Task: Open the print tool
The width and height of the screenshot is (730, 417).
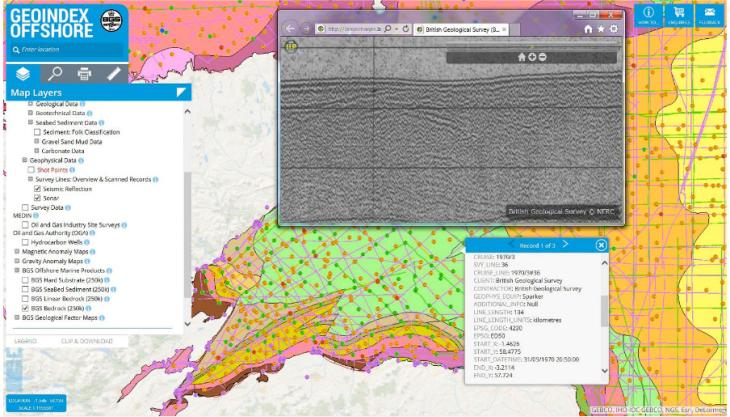Action: pyautogui.click(x=84, y=74)
